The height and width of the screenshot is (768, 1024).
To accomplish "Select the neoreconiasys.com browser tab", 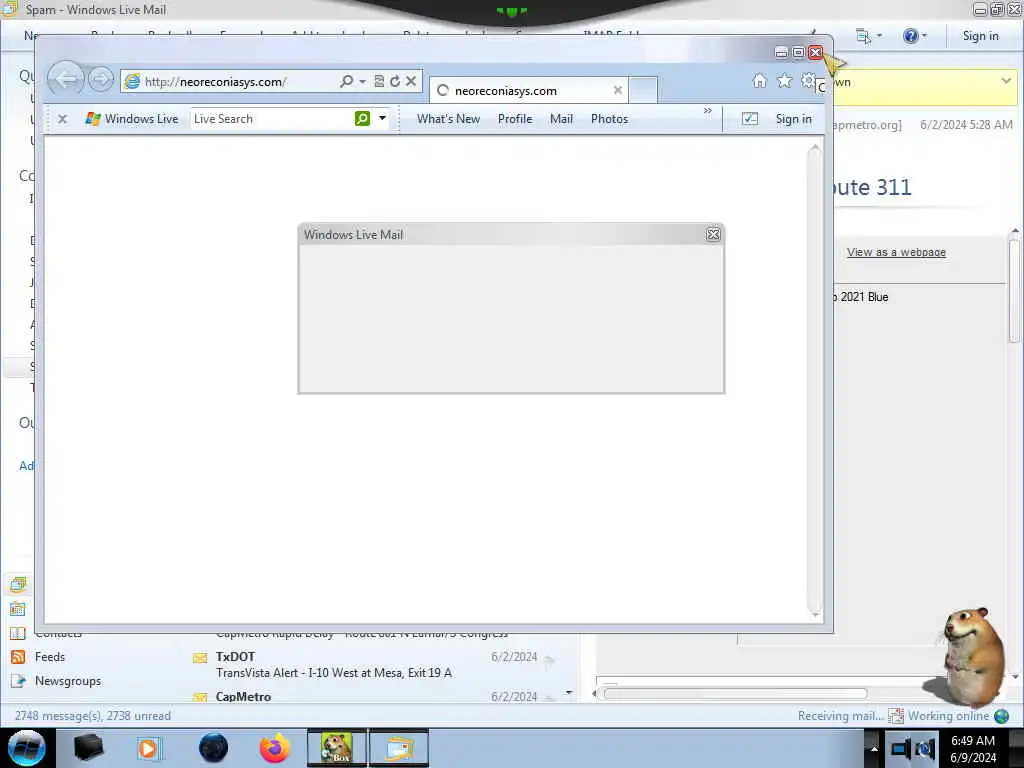I will (529, 91).
